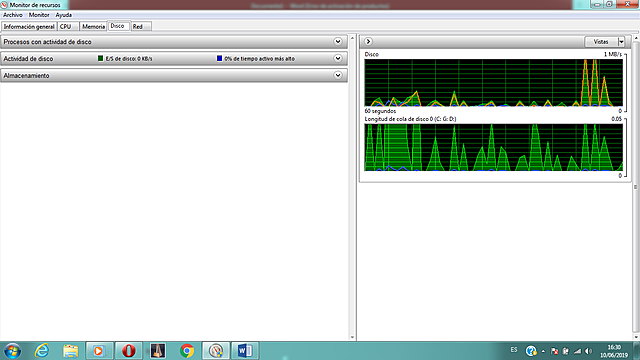Switch to the Información general tab
This screenshot has width=640, height=360.
(x=29, y=27)
